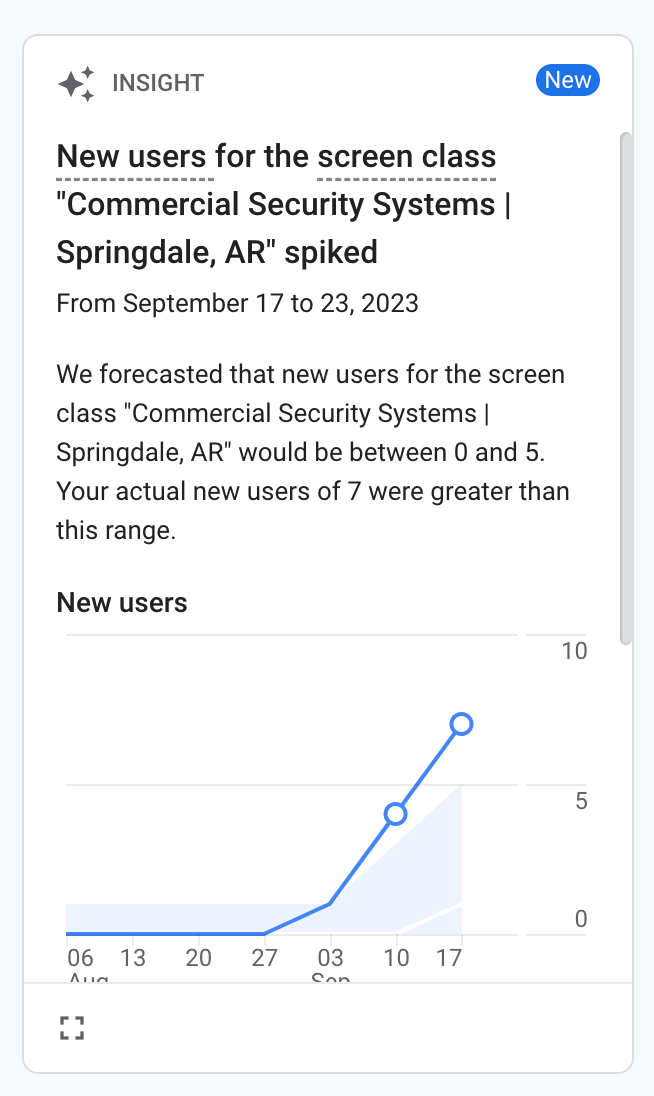
Task: Click the "5" value on the y-axis
Action: pos(581,801)
